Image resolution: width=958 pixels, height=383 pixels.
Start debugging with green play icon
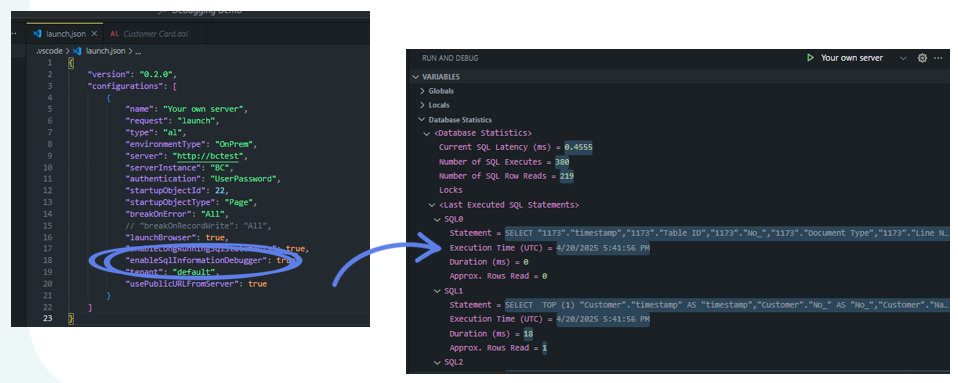click(x=810, y=58)
